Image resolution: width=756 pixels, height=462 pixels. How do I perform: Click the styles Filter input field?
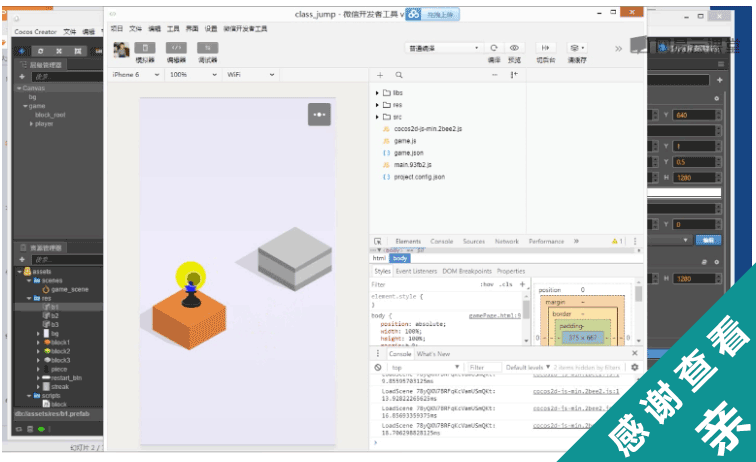pos(422,285)
